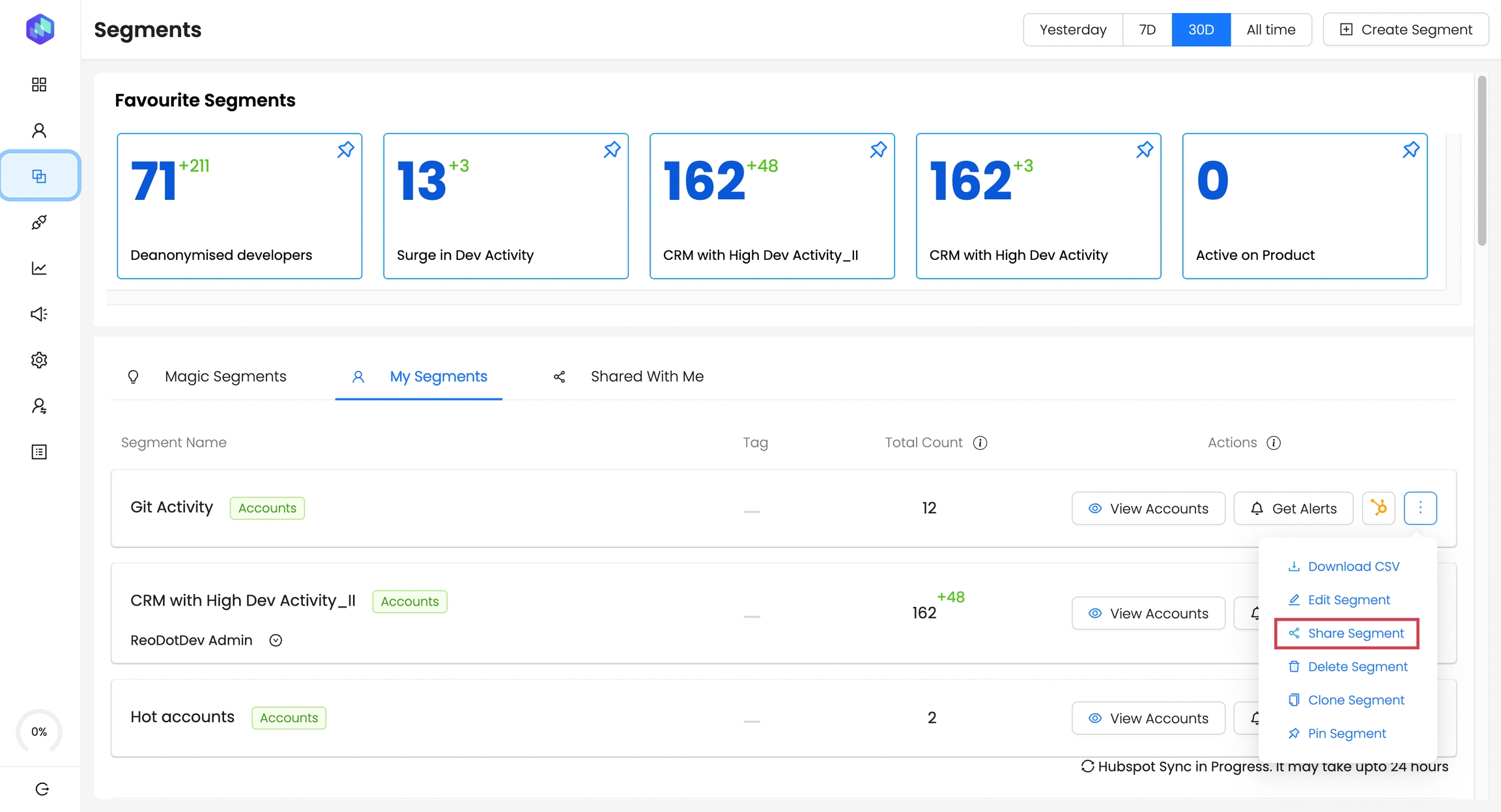Screen dimensions: 1501x812
Task: Open the dashboard grid icon in sidebar
Action: 39,85
